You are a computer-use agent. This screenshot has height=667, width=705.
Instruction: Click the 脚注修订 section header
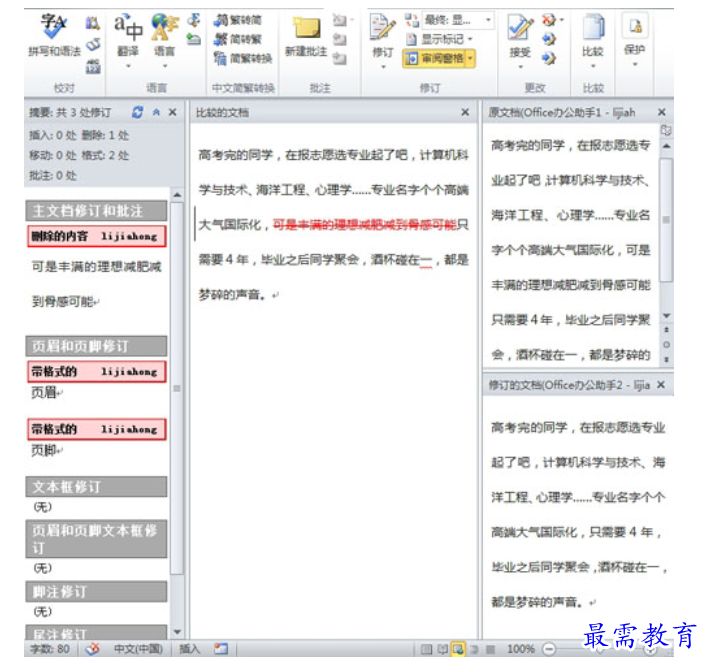tap(96, 592)
